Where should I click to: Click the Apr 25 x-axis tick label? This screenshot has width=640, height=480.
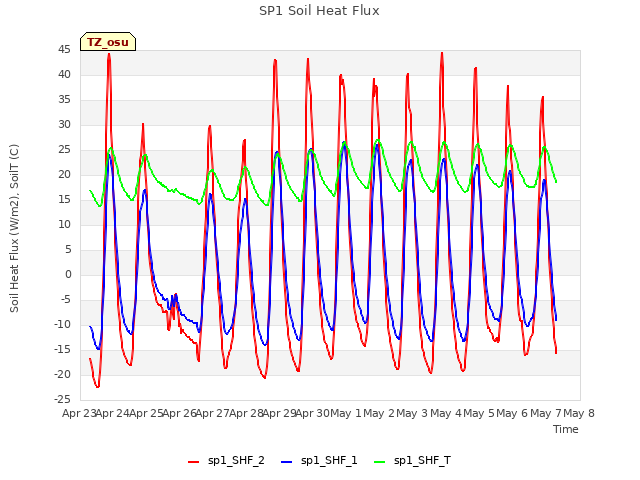click(146, 413)
